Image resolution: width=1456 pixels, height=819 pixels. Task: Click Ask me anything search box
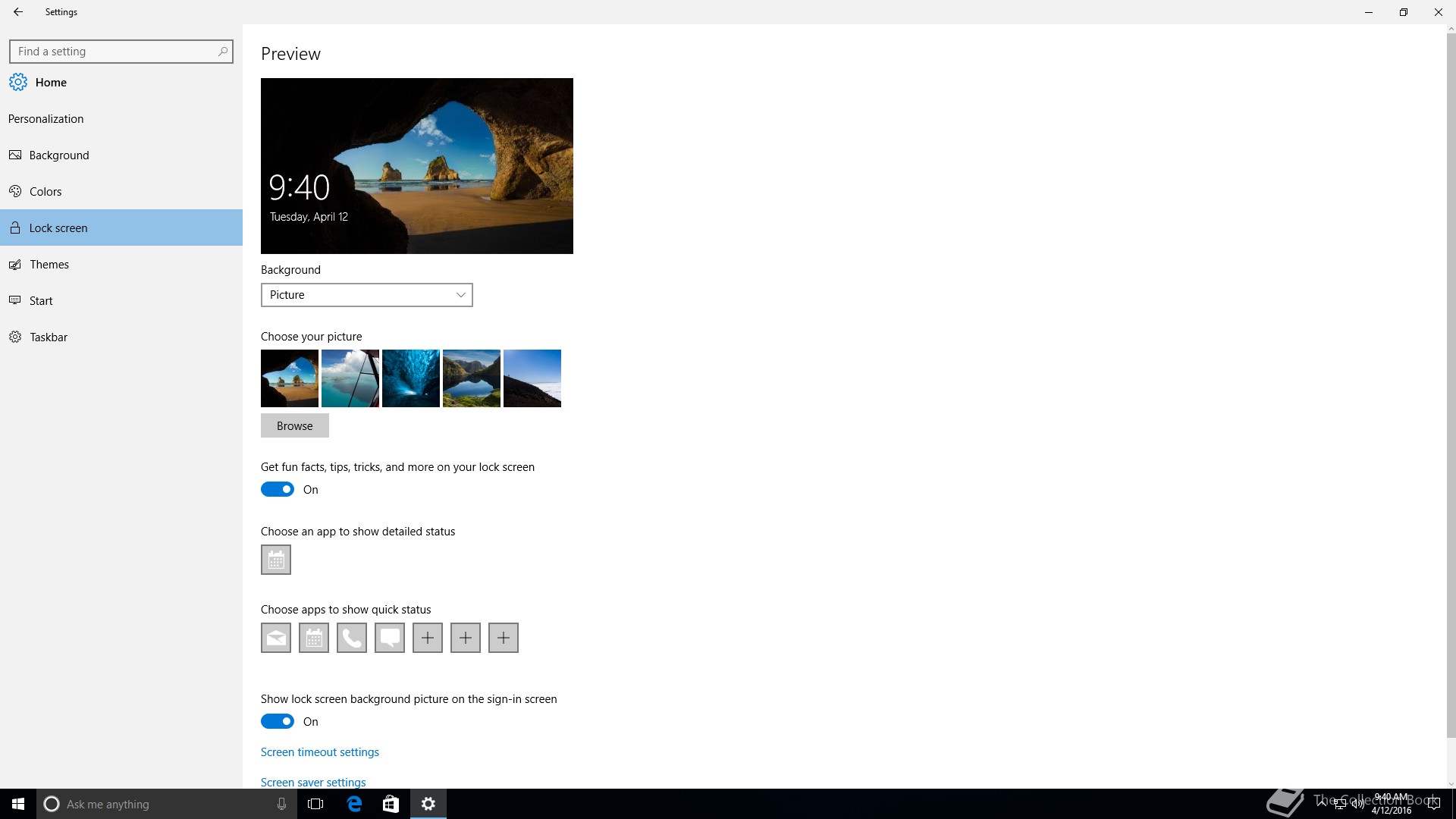click(x=167, y=804)
